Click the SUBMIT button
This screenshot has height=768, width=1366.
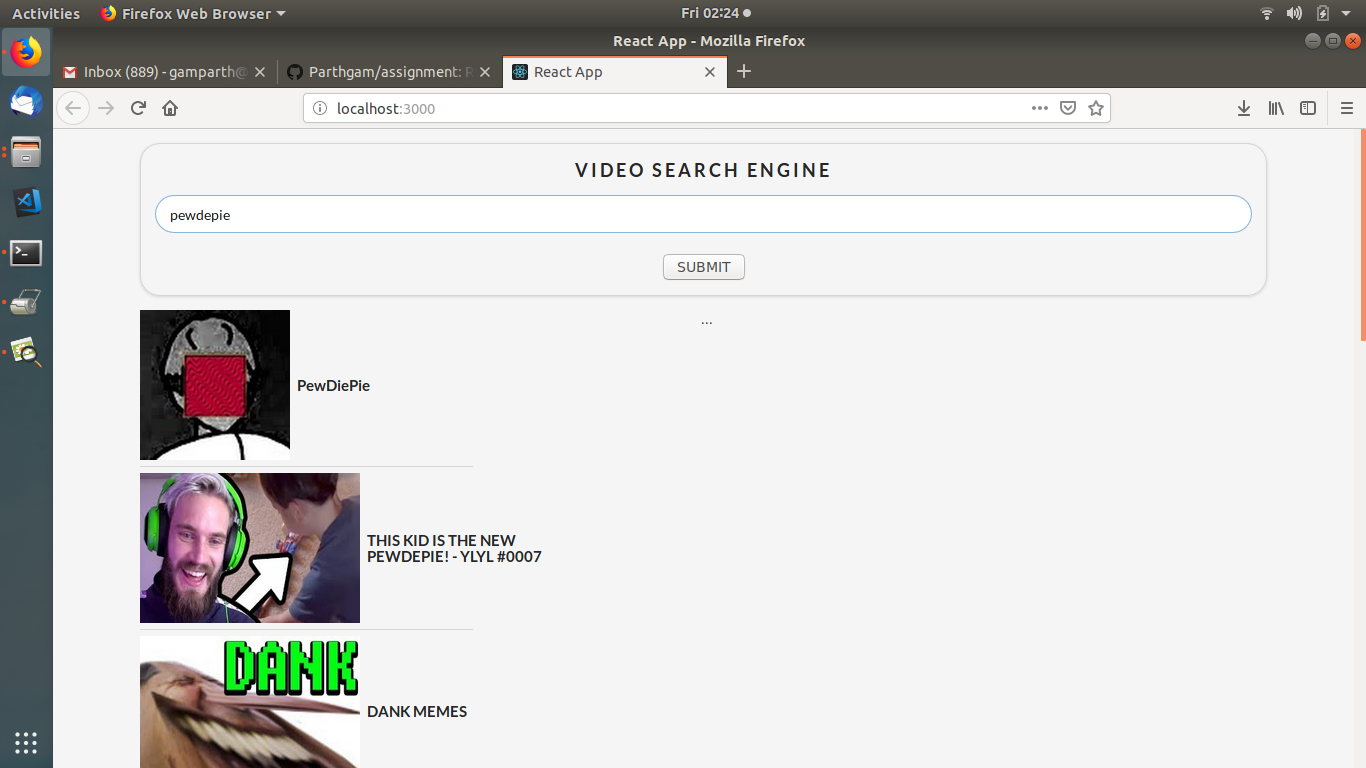pyautogui.click(x=704, y=267)
